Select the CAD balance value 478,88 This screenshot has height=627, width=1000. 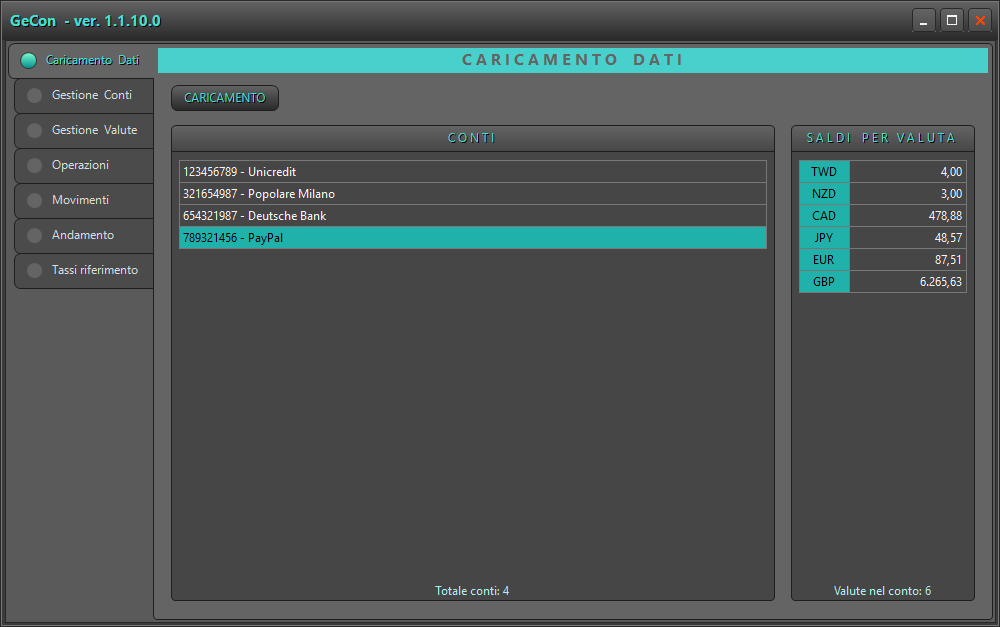[x=907, y=216]
